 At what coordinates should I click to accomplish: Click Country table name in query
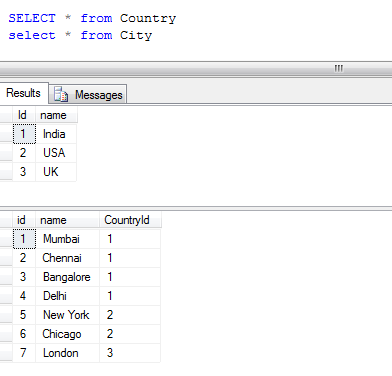(x=148, y=19)
